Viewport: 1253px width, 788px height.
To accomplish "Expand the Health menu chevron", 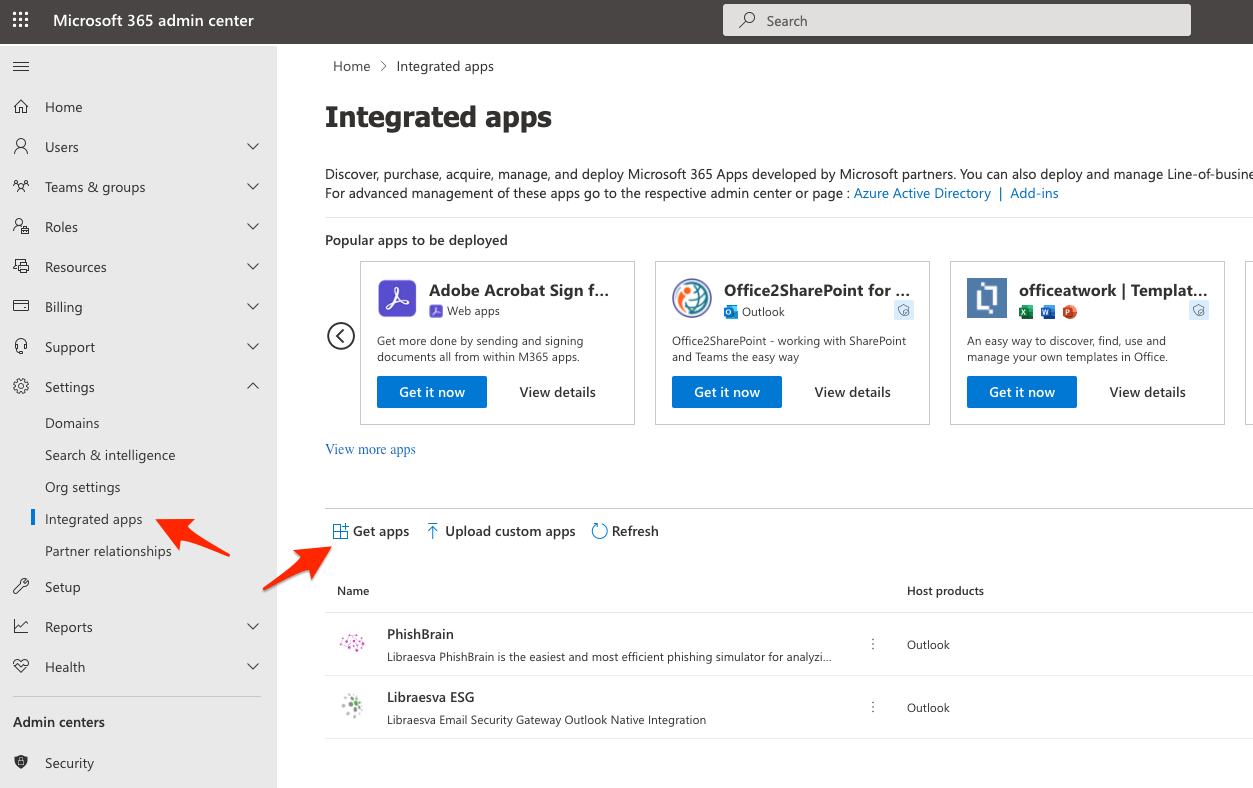I will click(253, 667).
